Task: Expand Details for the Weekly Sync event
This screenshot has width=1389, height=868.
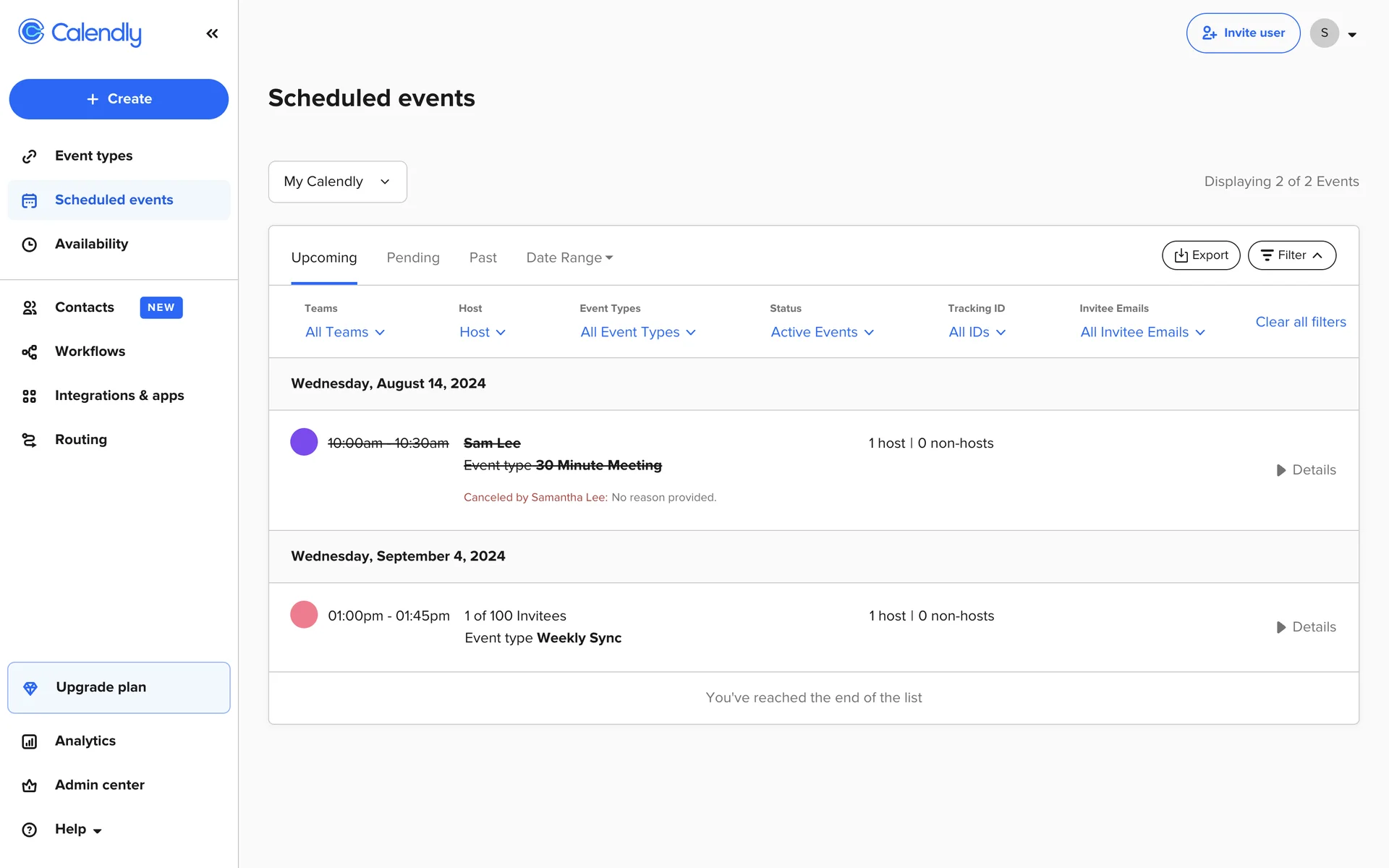Action: (1306, 627)
